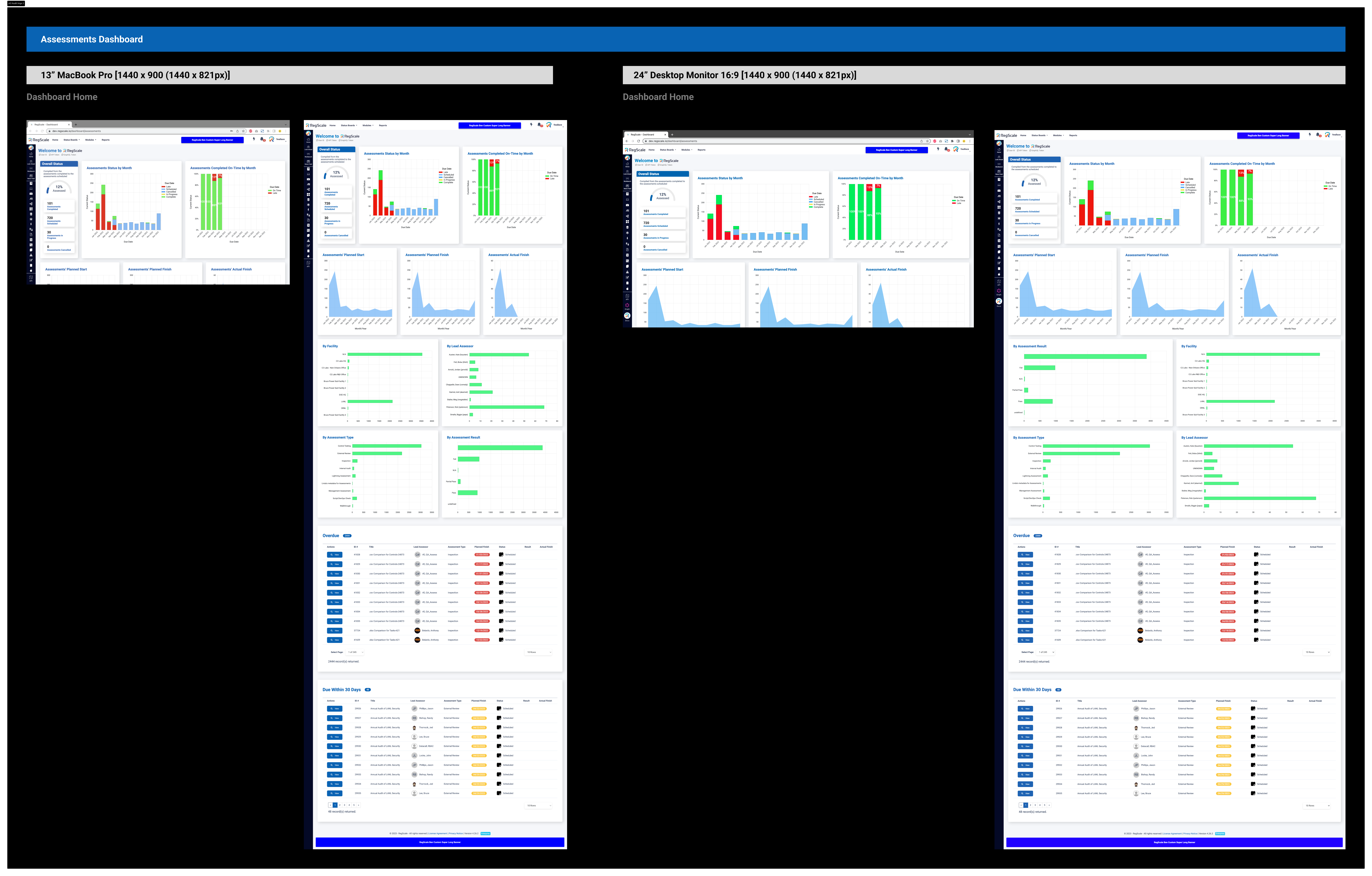The height and width of the screenshot is (876, 1372).
Task: Click Home nav item in 24-inch browser mockup
Action: [652, 150]
